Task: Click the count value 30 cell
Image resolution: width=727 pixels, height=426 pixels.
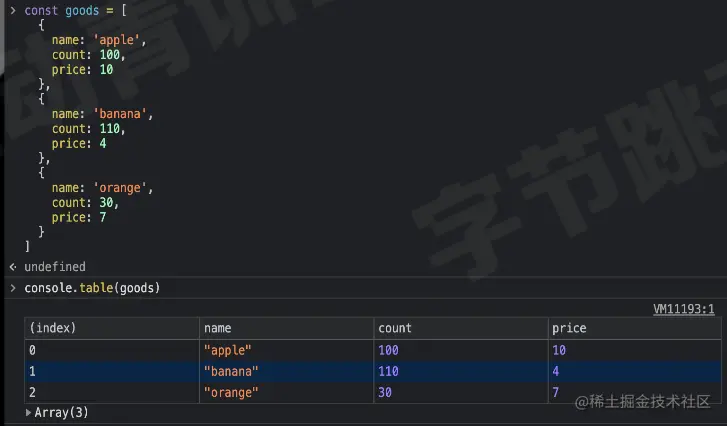Action: pos(386,392)
